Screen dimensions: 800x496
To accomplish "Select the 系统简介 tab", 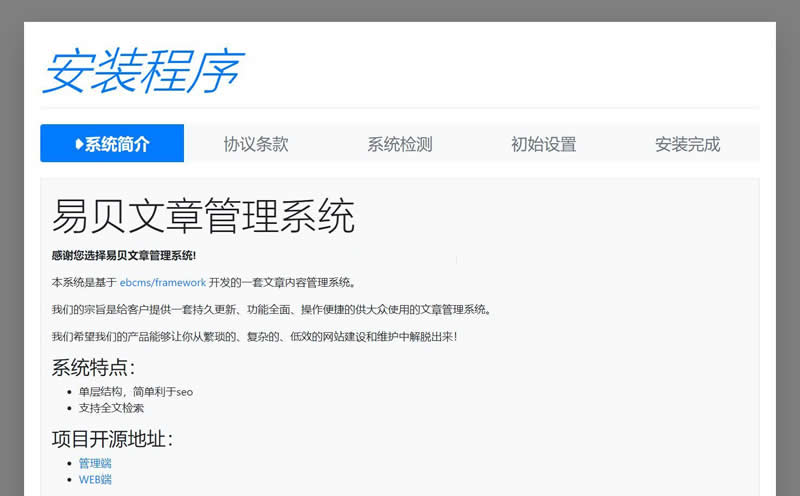I will (116, 144).
